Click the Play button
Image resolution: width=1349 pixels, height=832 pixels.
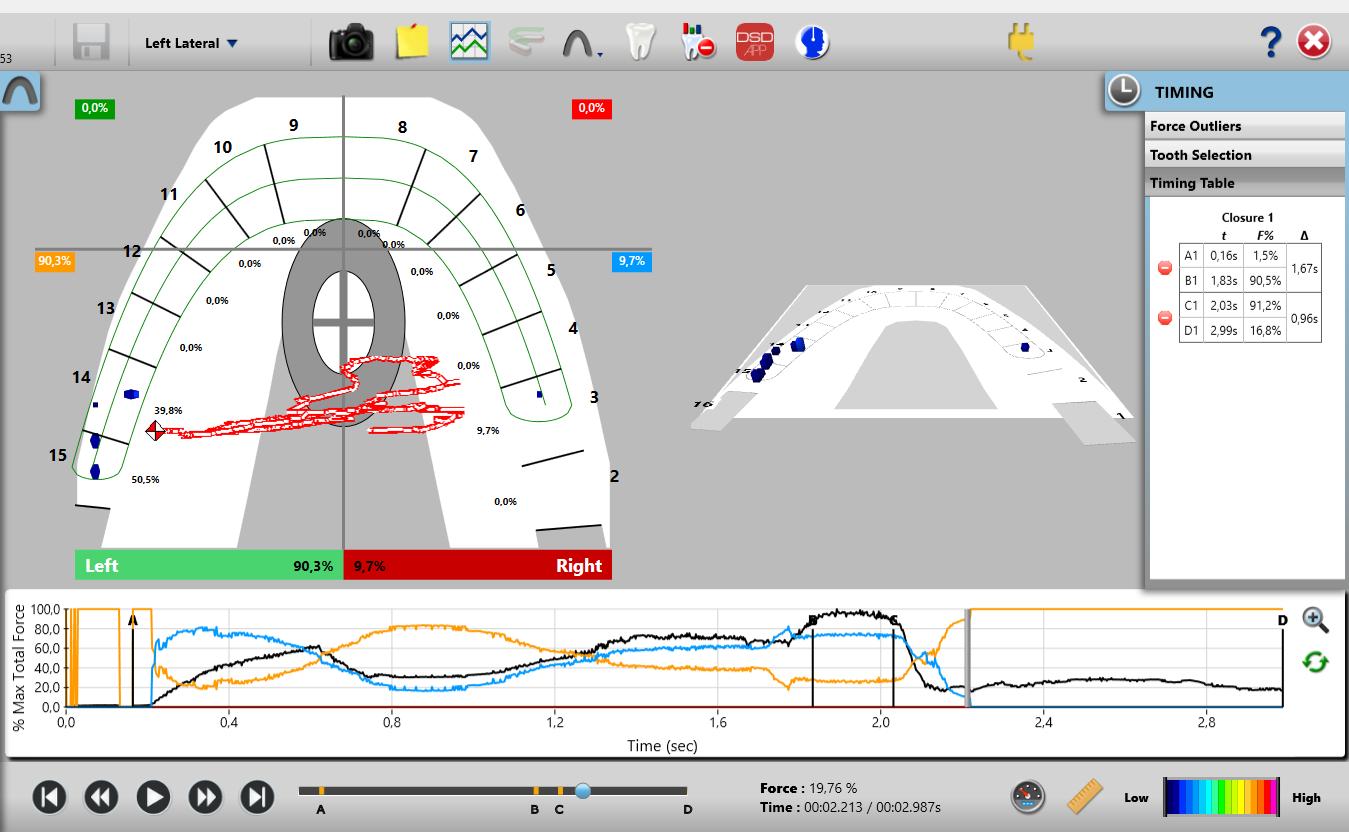point(153,796)
